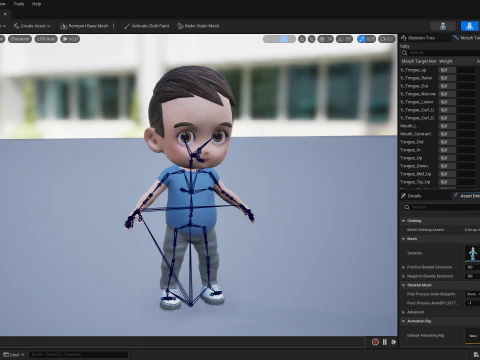Select the V_Tongue_Raise morph target row
The height and width of the screenshot is (360, 480).
point(440,78)
